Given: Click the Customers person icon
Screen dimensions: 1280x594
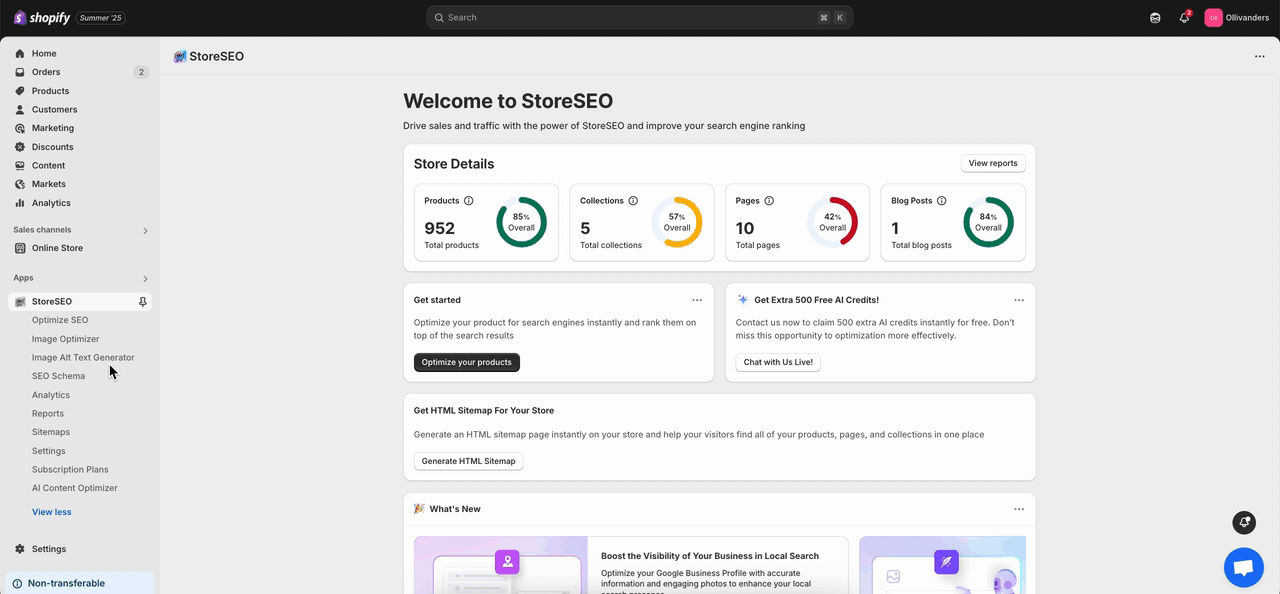Looking at the screenshot, I should (20, 110).
